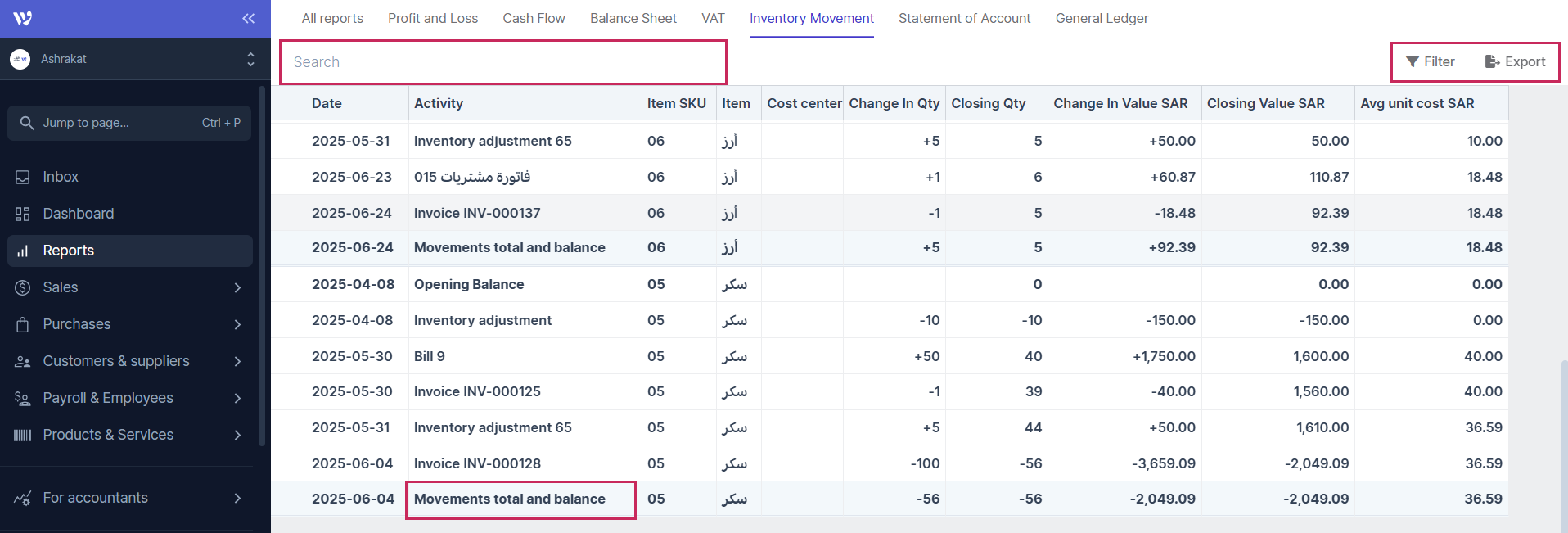
Task: Focus the Search input field
Action: tap(502, 62)
